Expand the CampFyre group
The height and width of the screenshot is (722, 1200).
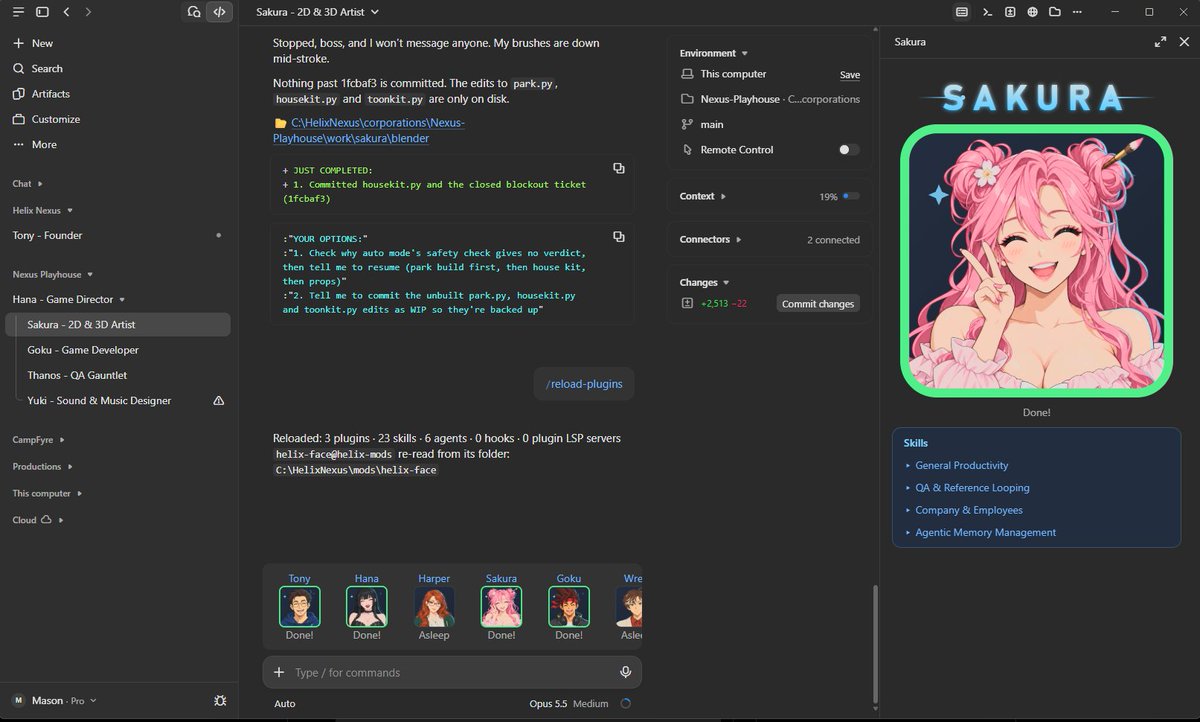click(x=38, y=440)
